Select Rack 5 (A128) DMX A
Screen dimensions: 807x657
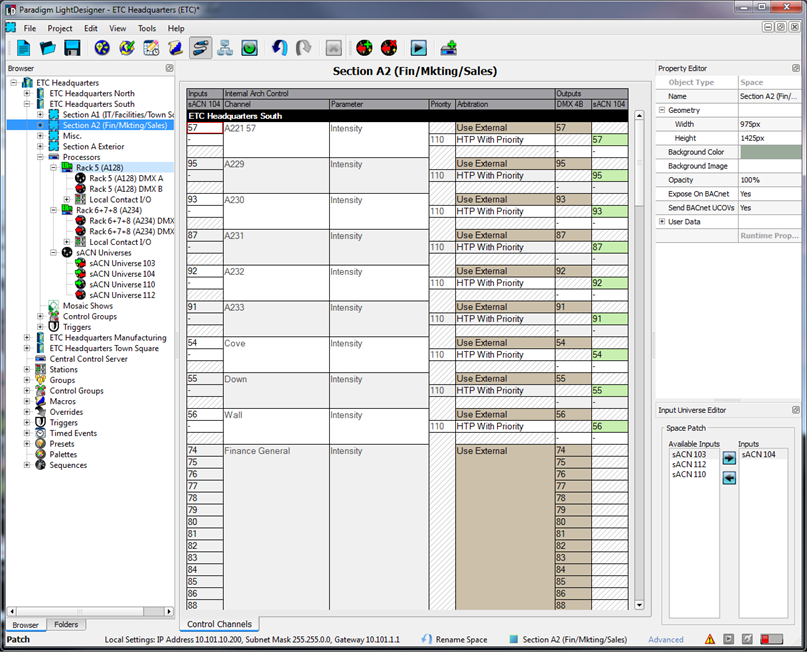(x=126, y=178)
